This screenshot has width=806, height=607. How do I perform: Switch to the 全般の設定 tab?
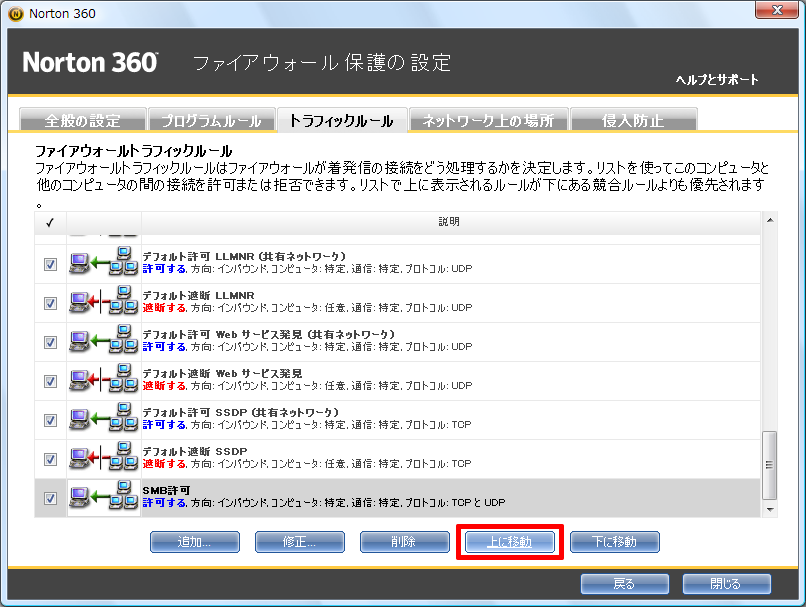(83, 121)
